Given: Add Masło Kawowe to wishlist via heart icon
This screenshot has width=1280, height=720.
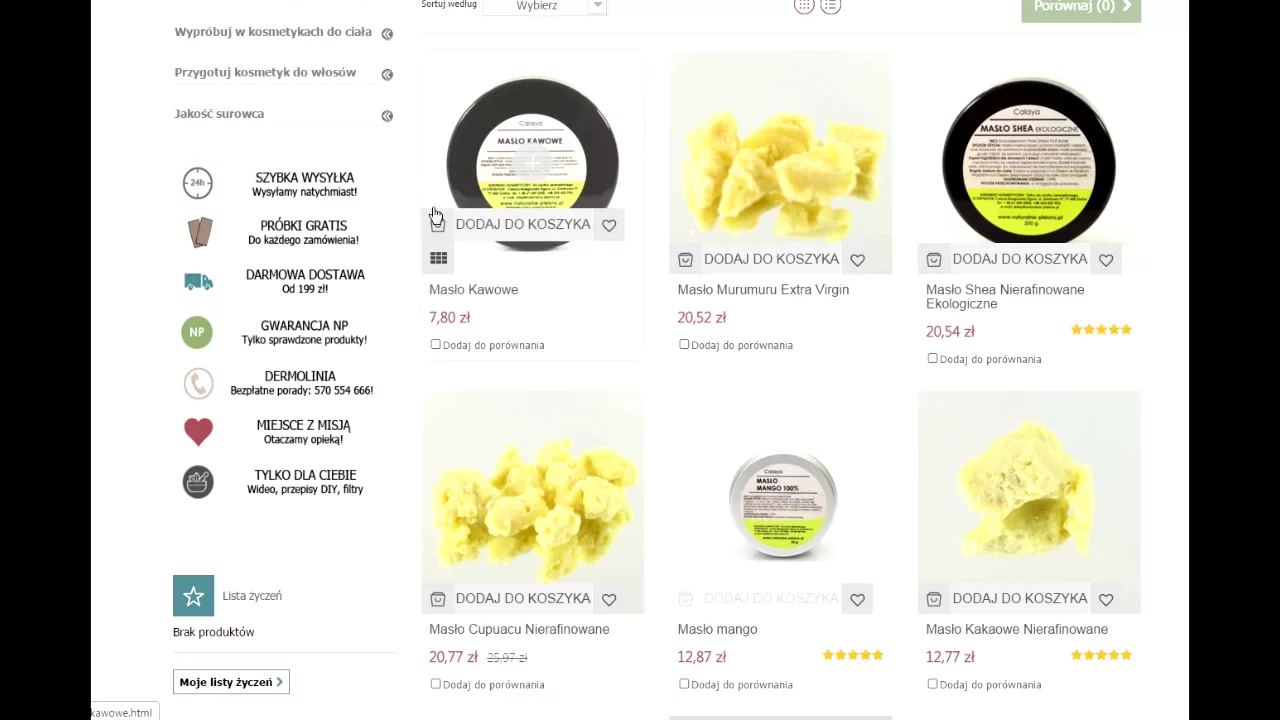Looking at the screenshot, I should click(609, 225).
